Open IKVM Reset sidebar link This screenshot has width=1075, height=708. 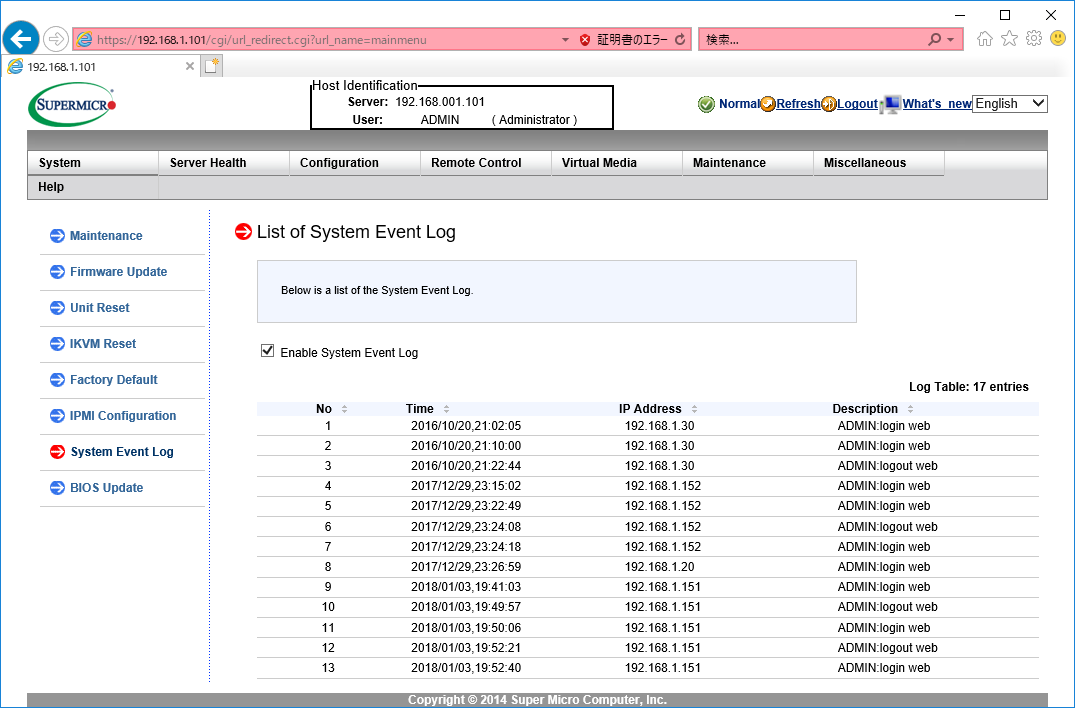103,343
